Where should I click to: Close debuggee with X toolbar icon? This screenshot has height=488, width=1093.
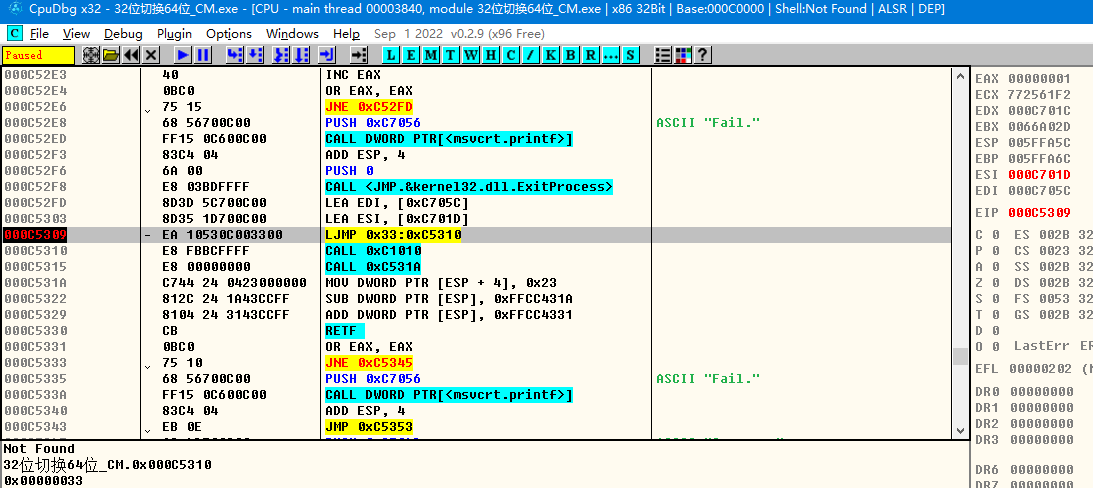click(151, 56)
